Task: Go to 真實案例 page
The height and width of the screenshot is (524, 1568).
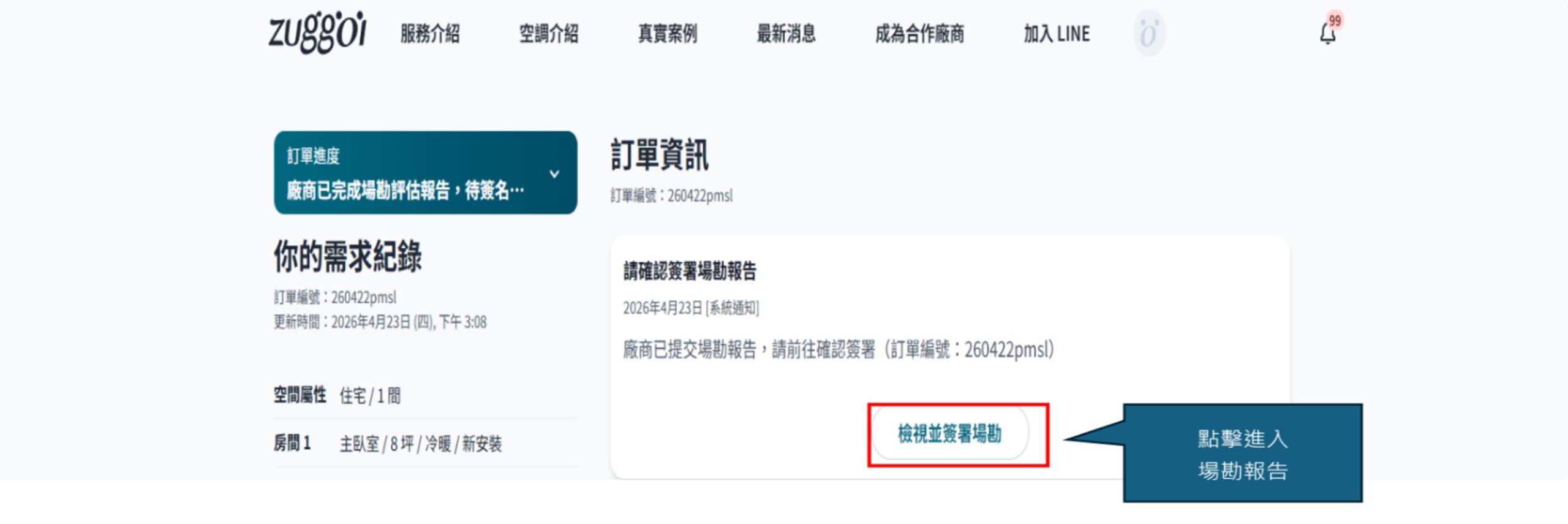Action: tap(668, 34)
